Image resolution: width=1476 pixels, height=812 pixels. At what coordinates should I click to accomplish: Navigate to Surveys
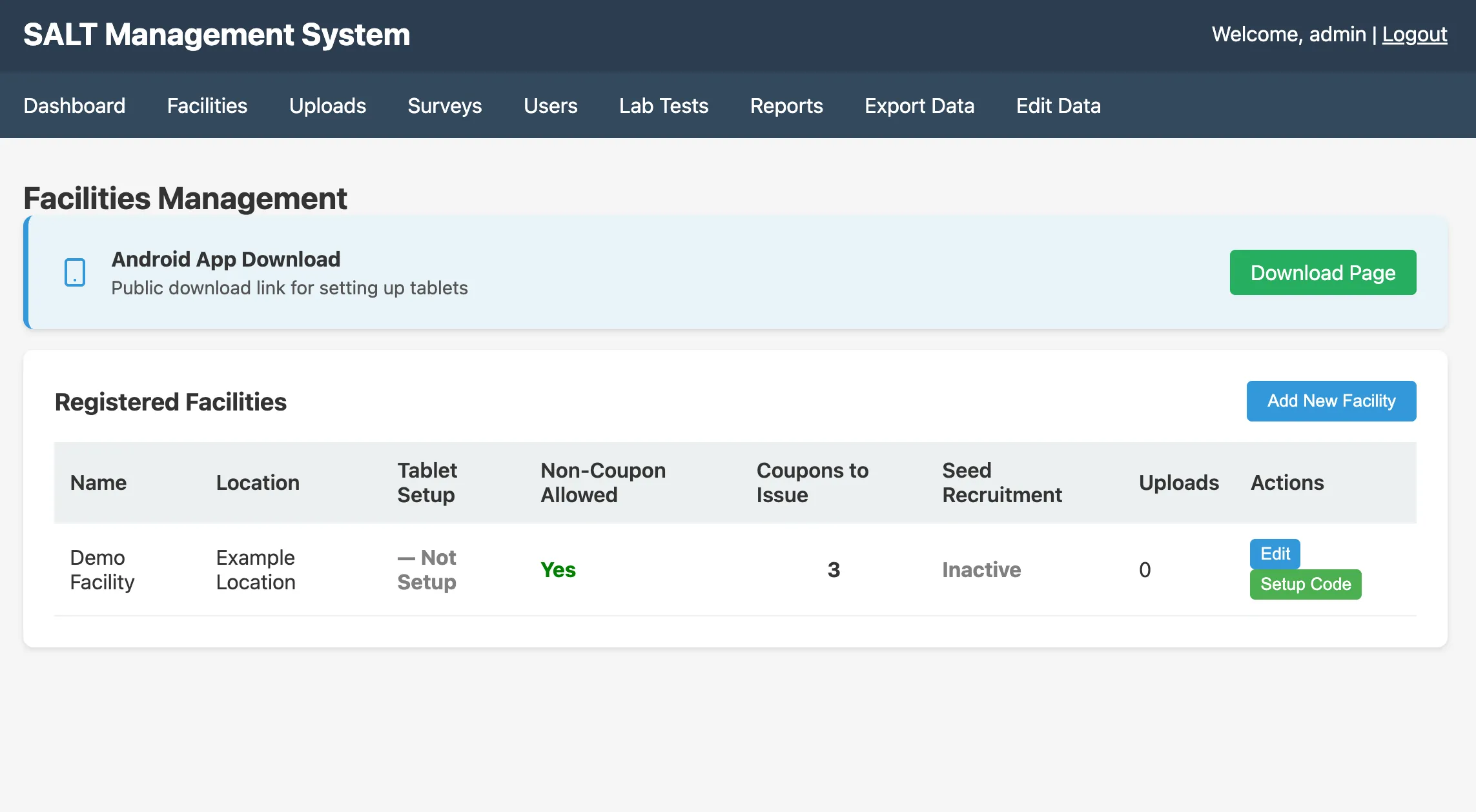445,105
